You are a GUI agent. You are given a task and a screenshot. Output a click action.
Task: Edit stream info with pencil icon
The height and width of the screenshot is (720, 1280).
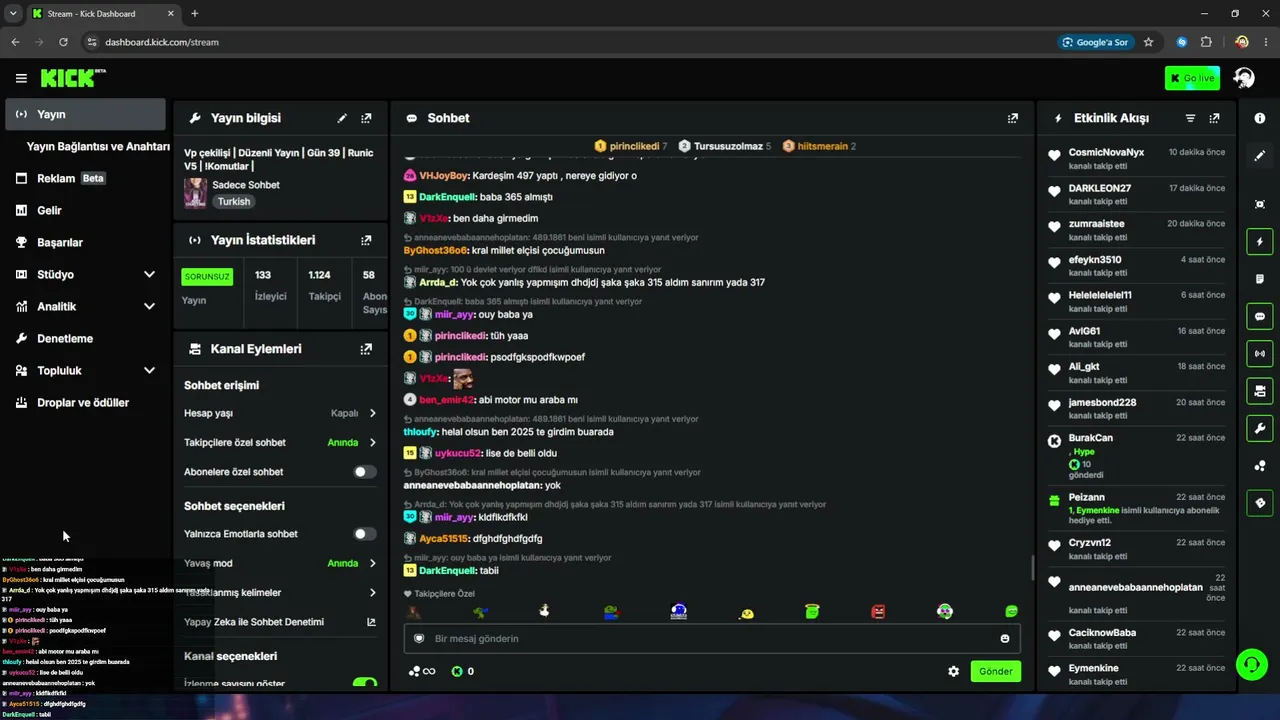tap(342, 118)
